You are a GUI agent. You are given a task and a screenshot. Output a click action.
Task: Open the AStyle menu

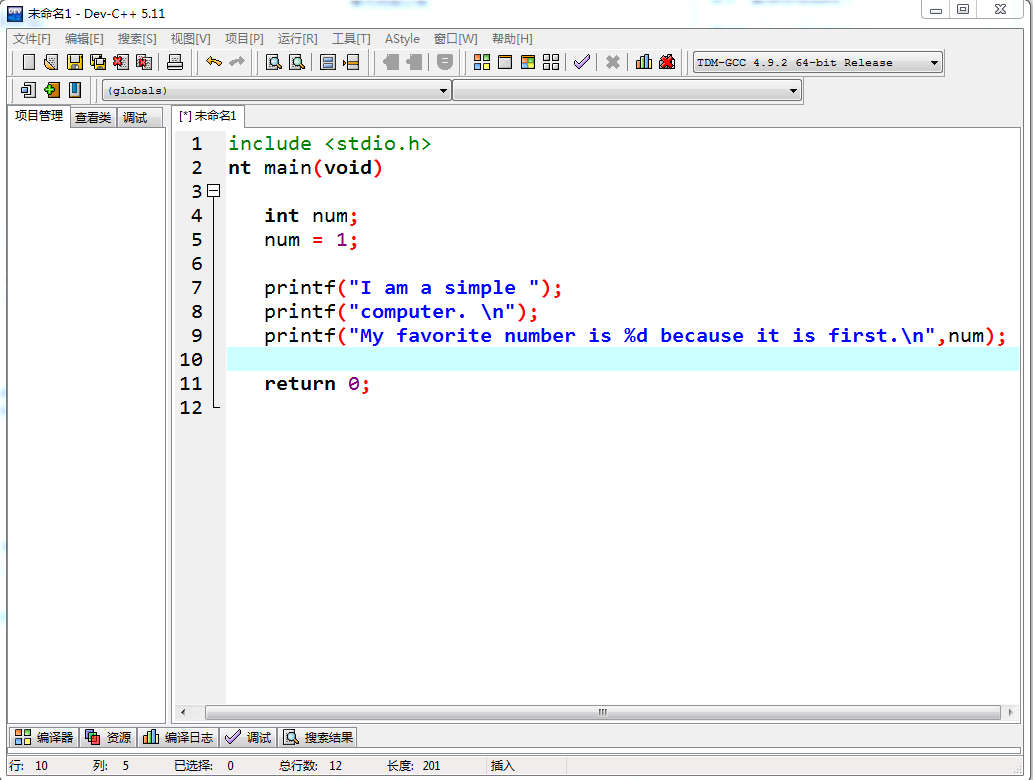(402, 39)
